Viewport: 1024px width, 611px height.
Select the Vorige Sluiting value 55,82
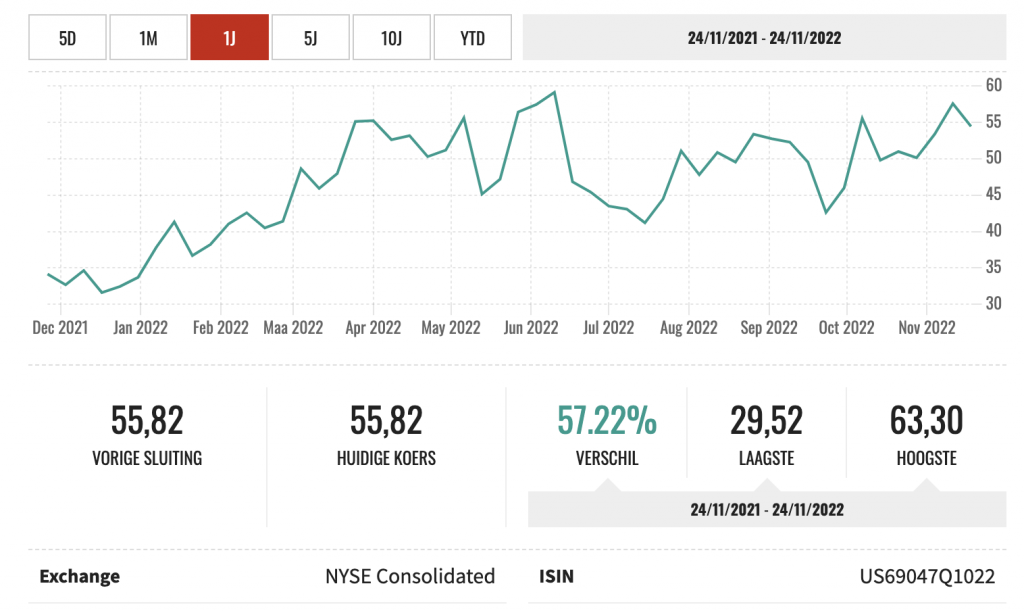pos(147,421)
